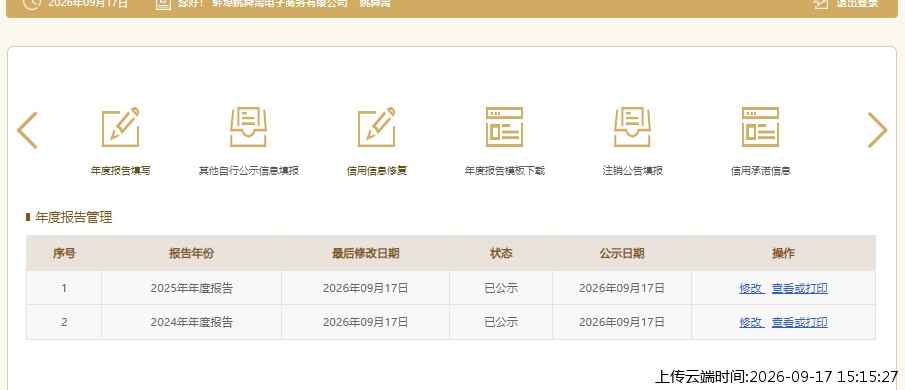Open the 年度报告填写 pencil icon
Viewport: 905px width, 390px height.
tap(121, 127)
